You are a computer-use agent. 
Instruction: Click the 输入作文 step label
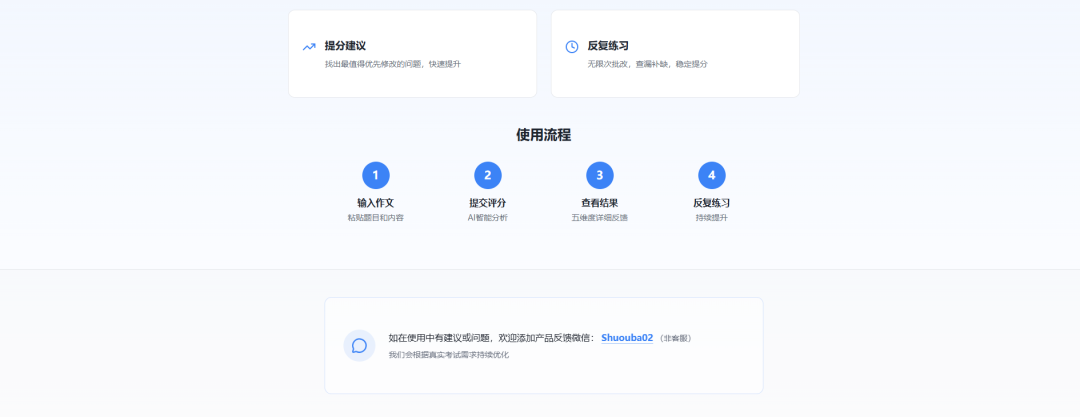coord(376,203)
